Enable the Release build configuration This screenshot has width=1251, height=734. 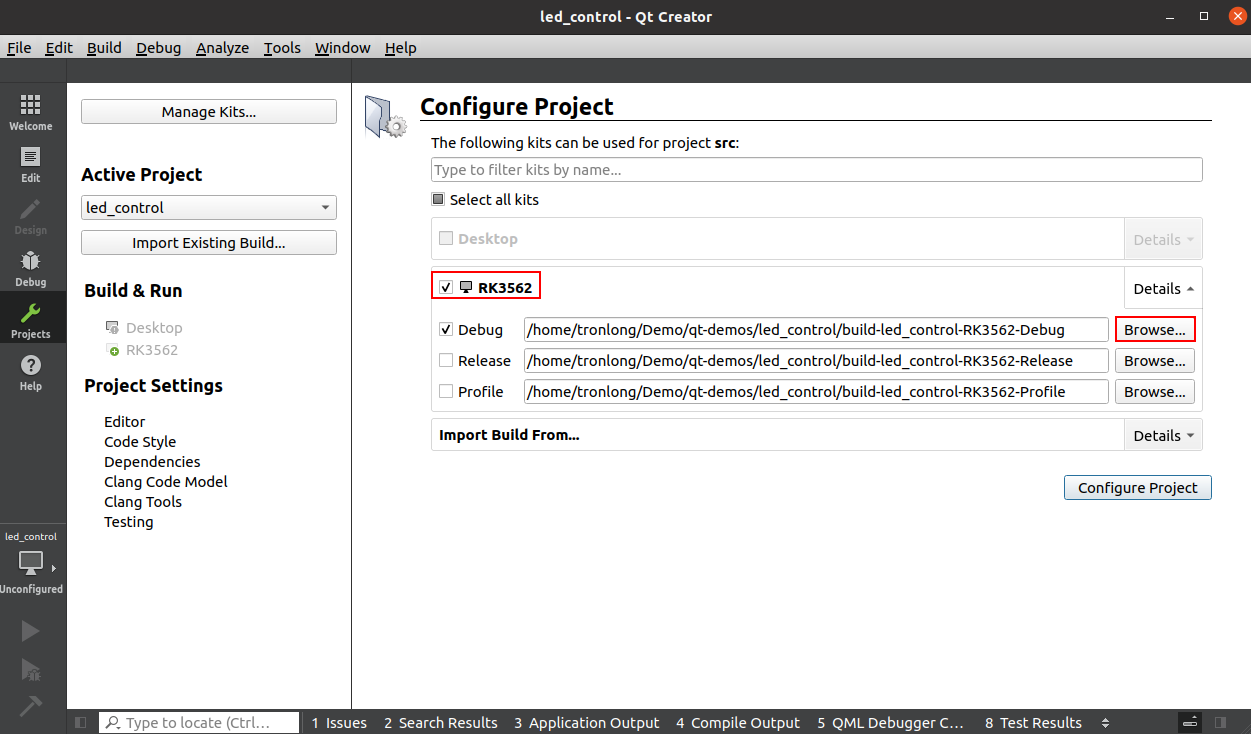pyautogui.click(x=446, y=360)
